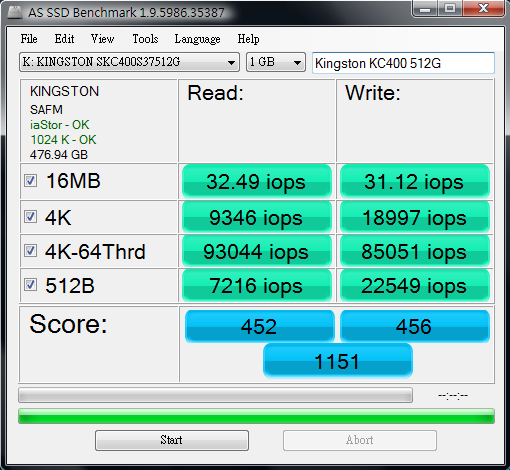Click the KINGSTON drive name text

coord(65,91)
